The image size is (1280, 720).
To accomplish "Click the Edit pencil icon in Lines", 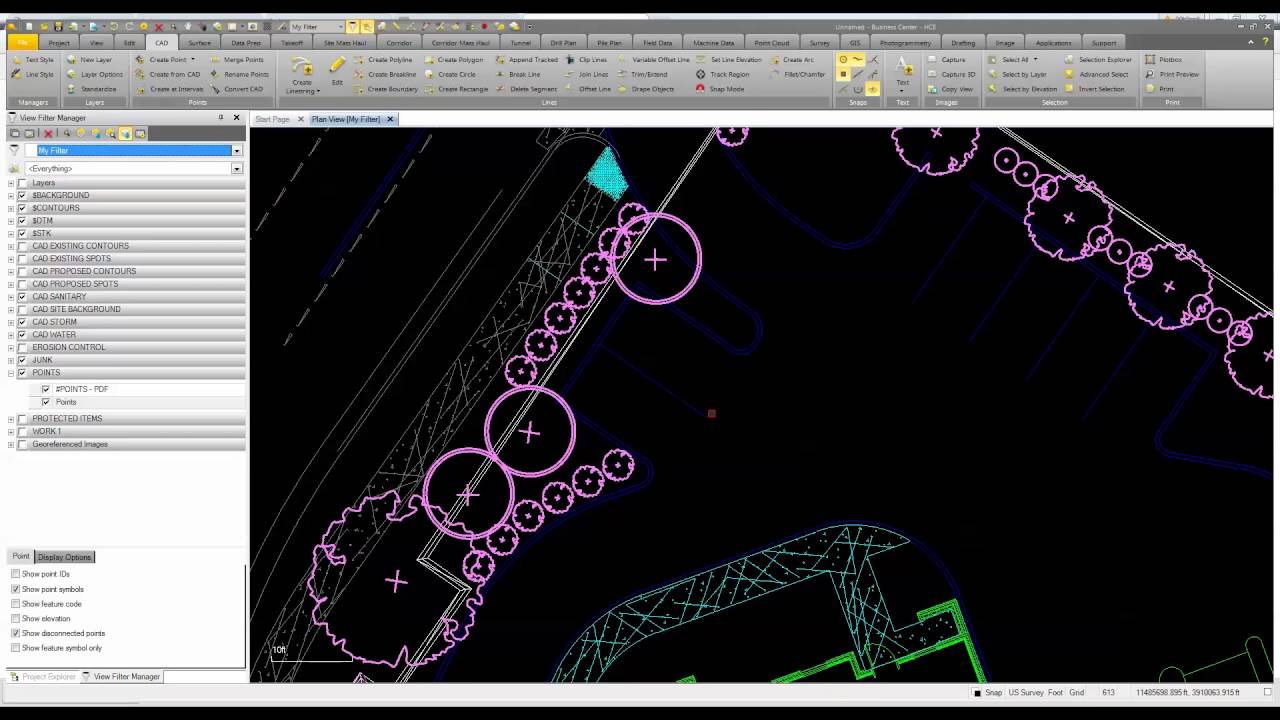I will click(x=337, y=71).
